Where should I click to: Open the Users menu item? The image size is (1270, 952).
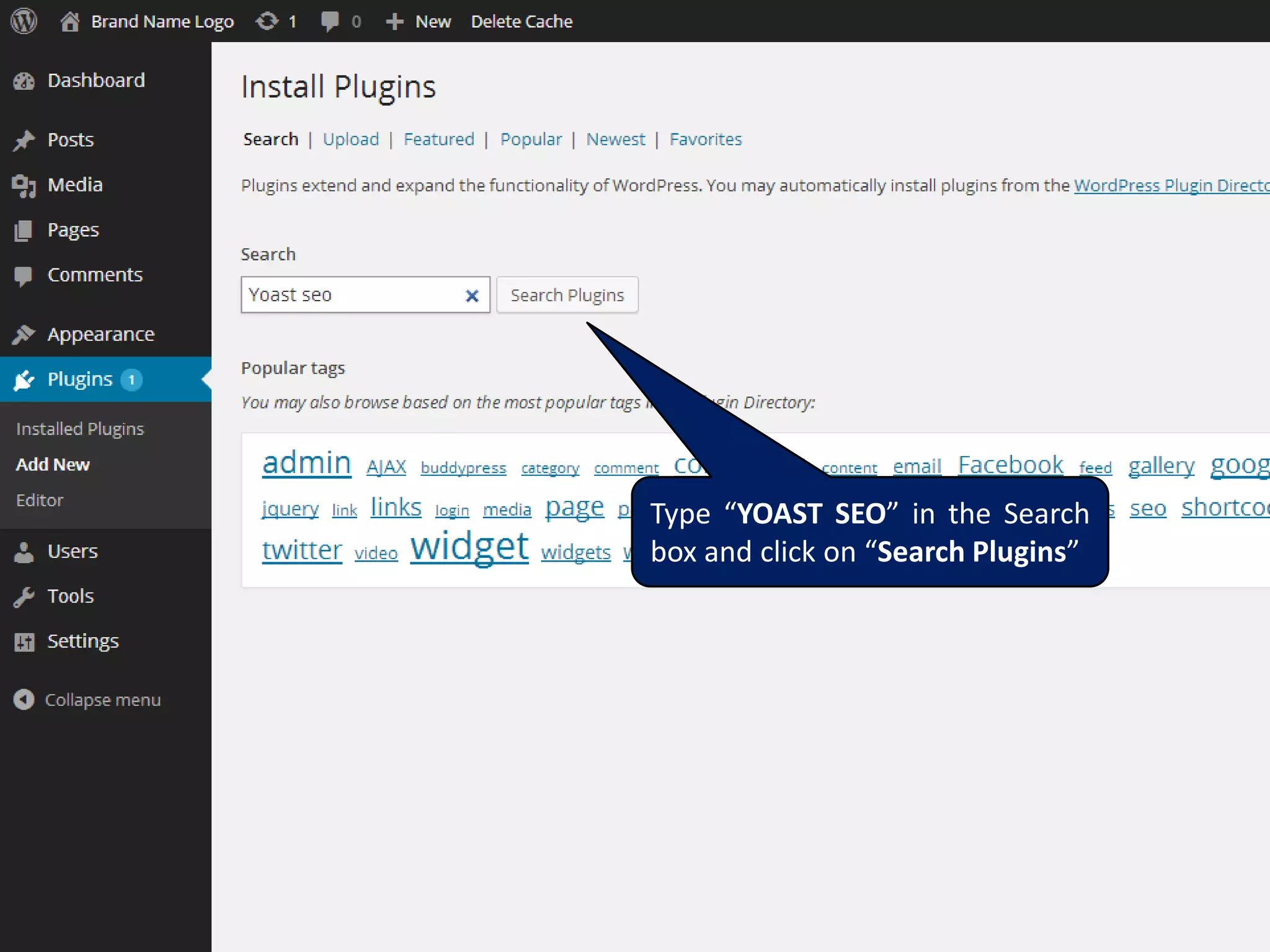pyautogui.click(x=73, y=551)
